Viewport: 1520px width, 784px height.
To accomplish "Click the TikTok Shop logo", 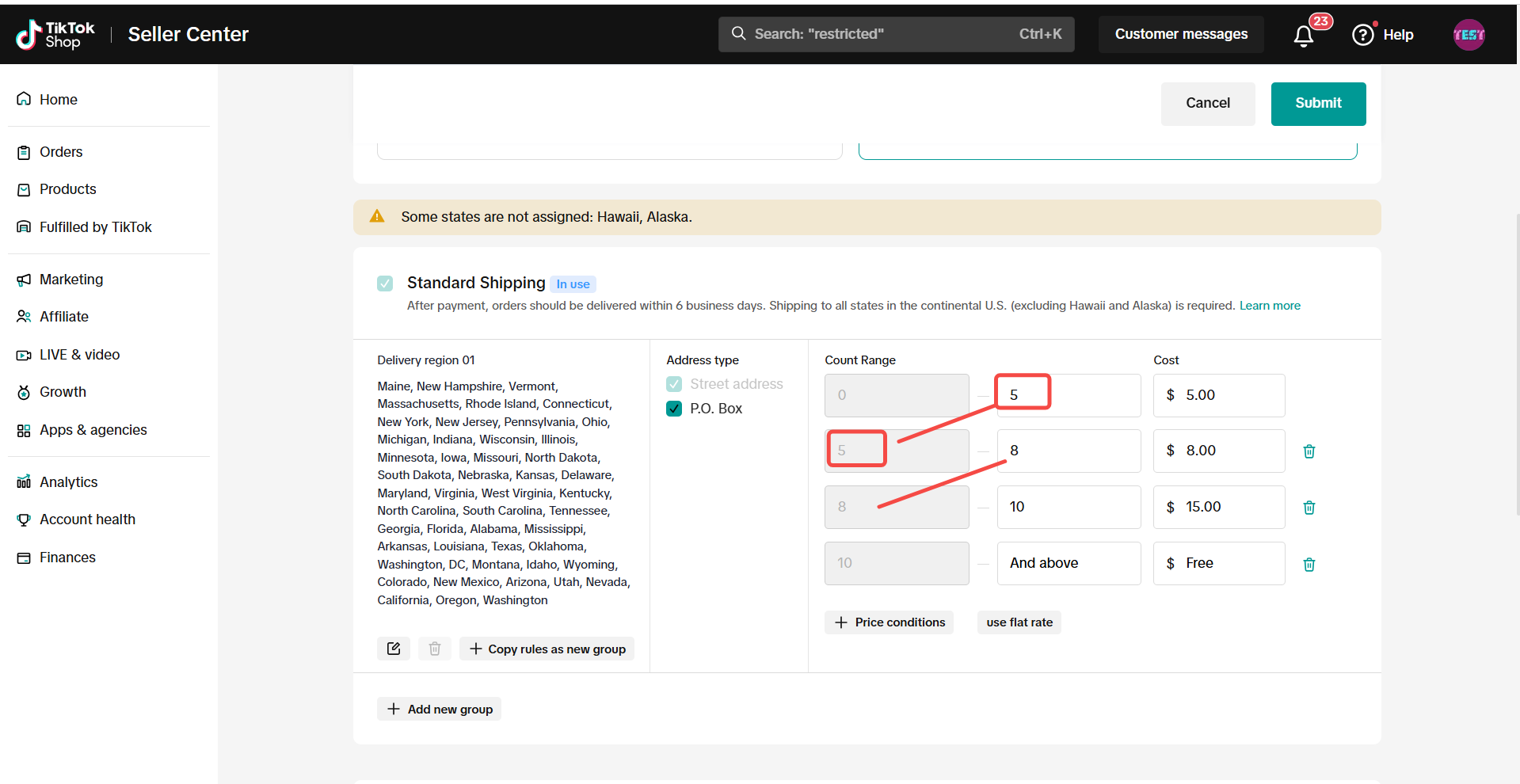I will point(55,35).
